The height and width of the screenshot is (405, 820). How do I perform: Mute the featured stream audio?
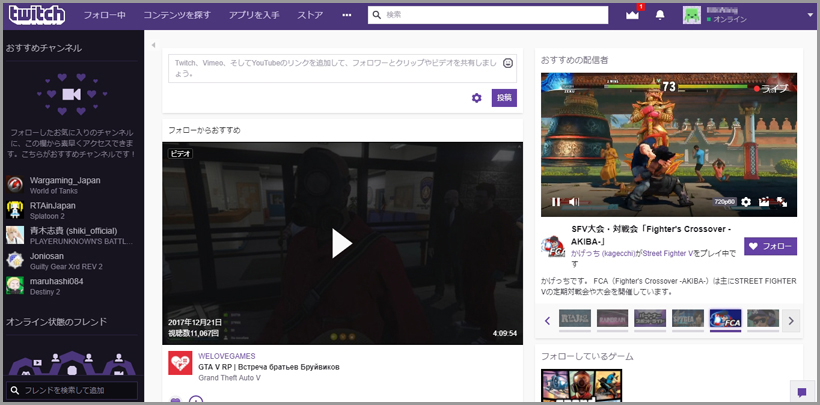[574, 202]
